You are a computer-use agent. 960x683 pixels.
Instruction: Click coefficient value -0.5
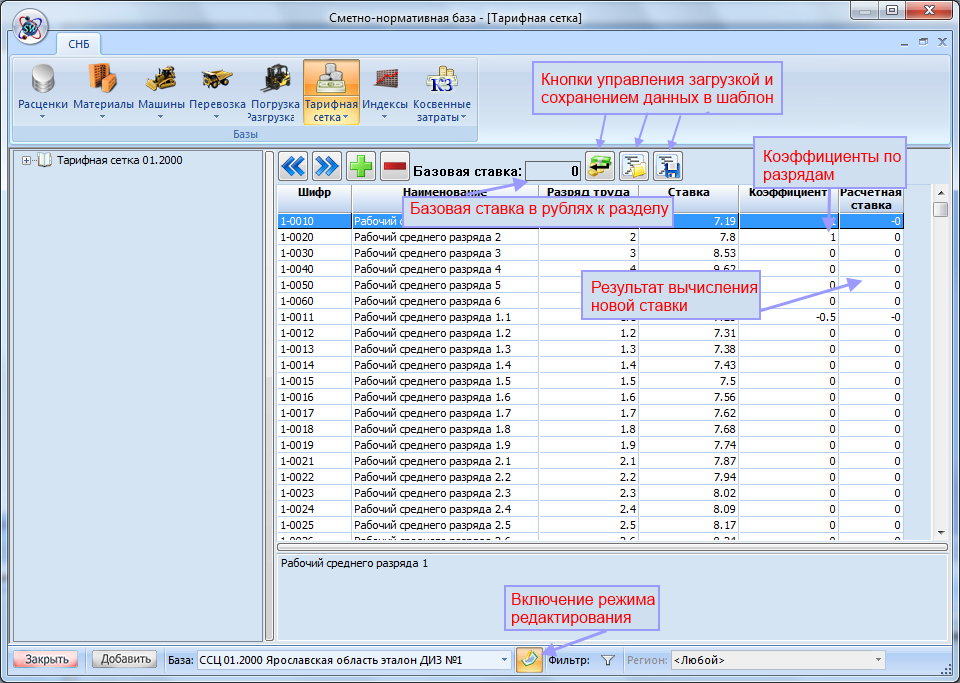point(789,317)
